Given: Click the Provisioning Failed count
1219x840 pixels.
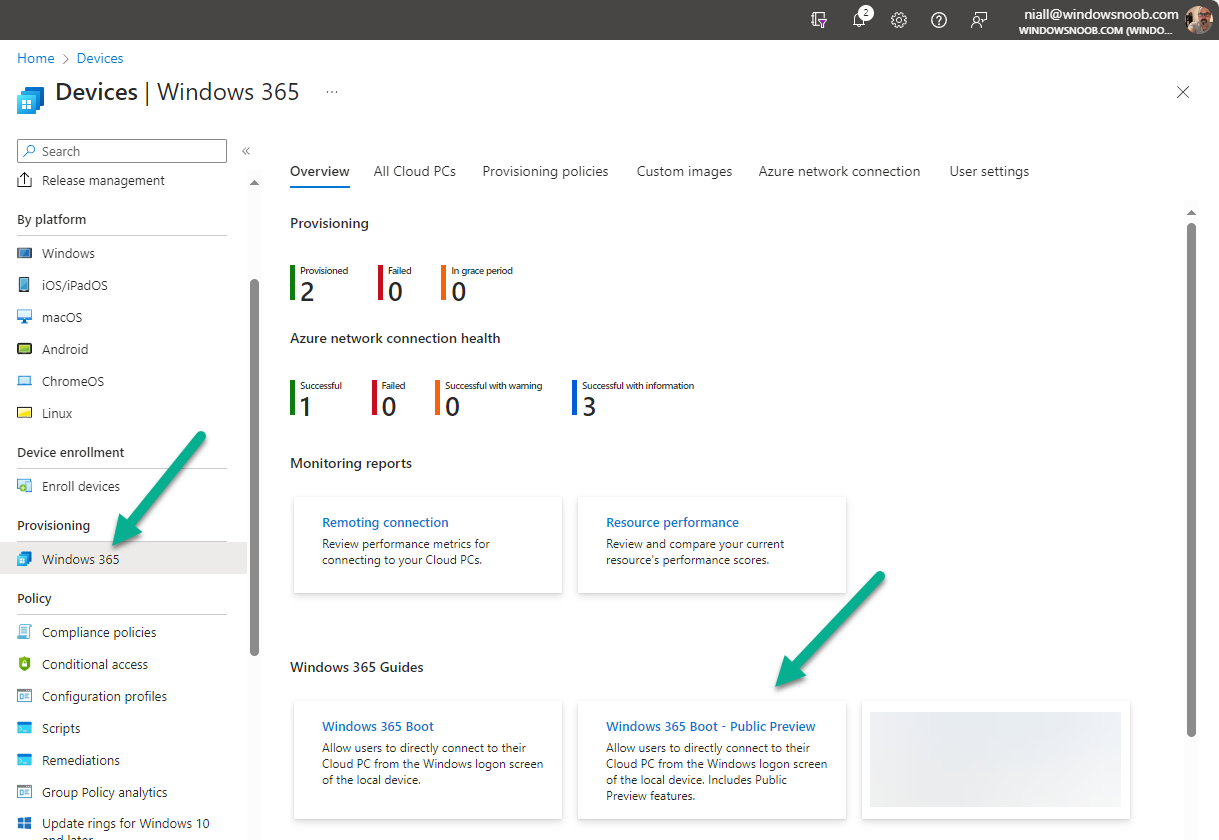Looking at the screenshot, I should (x=395, y=292).
